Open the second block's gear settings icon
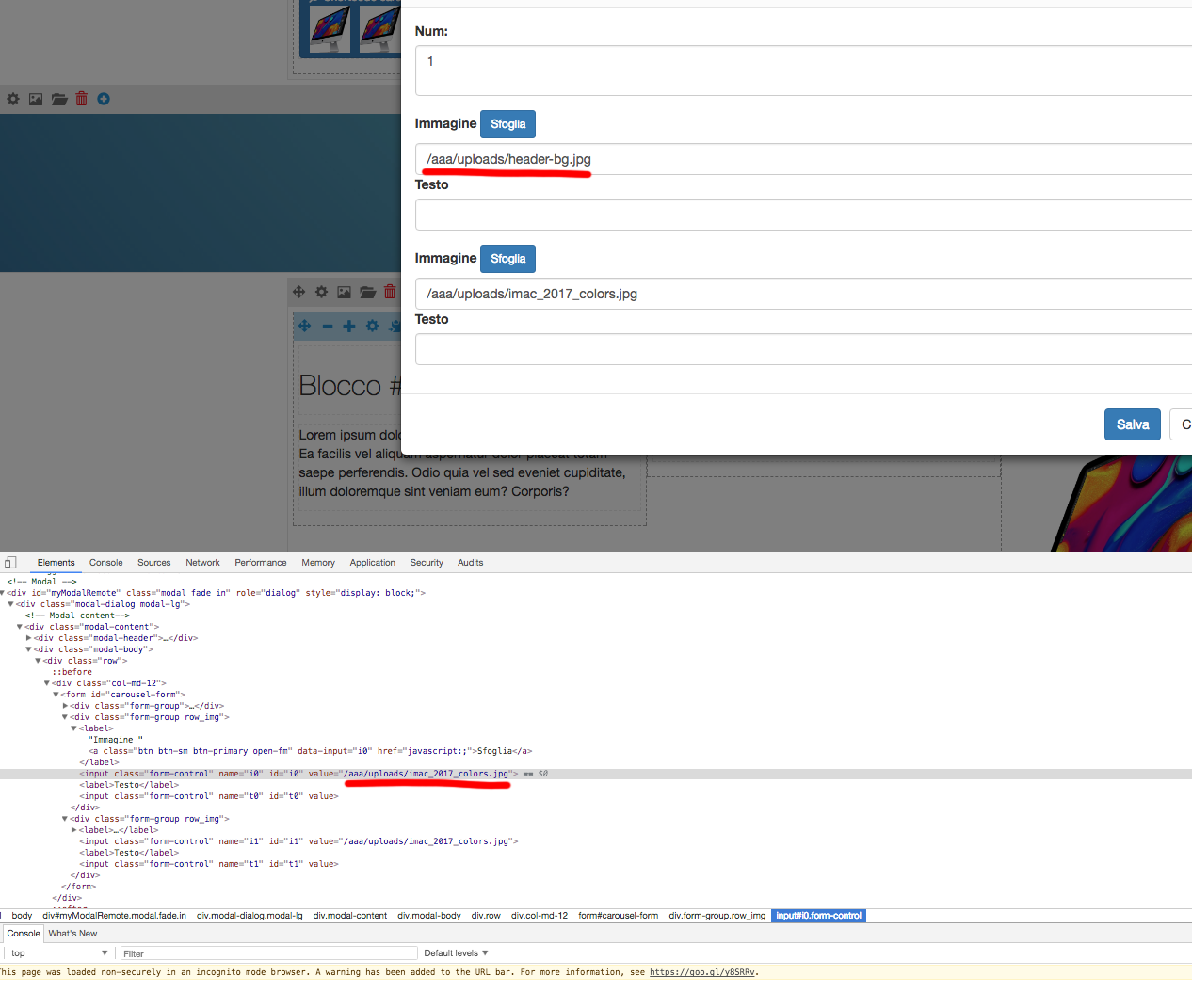 pos(321,292)
